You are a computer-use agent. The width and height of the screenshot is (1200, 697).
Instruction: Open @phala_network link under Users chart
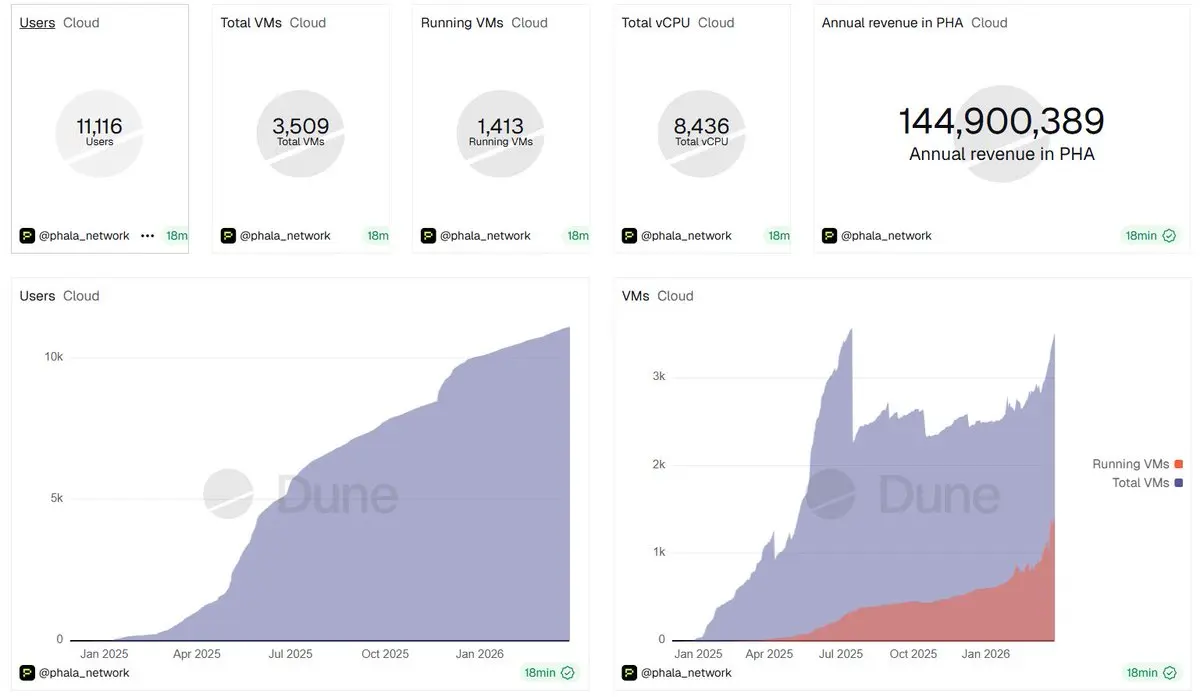84,673
